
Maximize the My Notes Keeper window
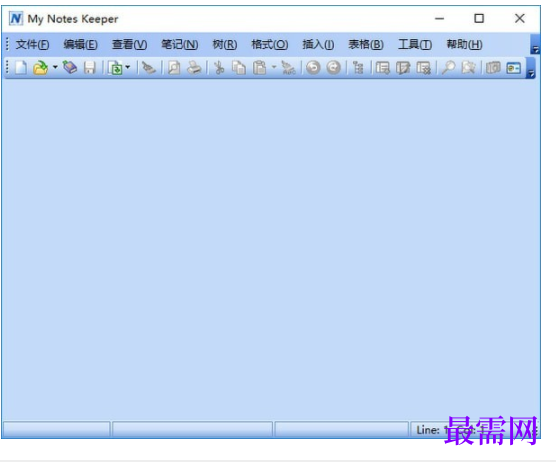[x=479, y=18]
